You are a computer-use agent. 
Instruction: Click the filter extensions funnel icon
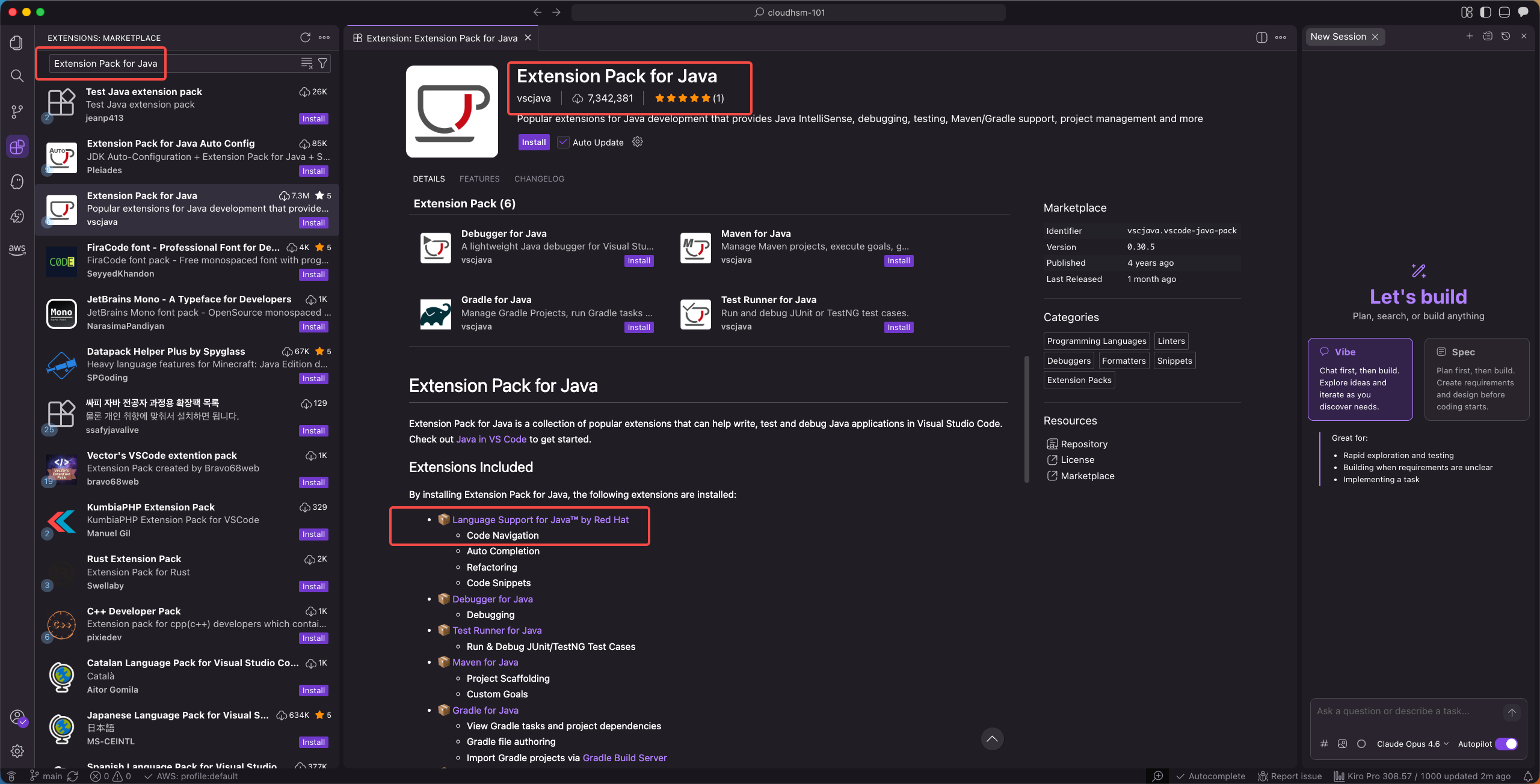pyautogui.click(x=323, y=63)
